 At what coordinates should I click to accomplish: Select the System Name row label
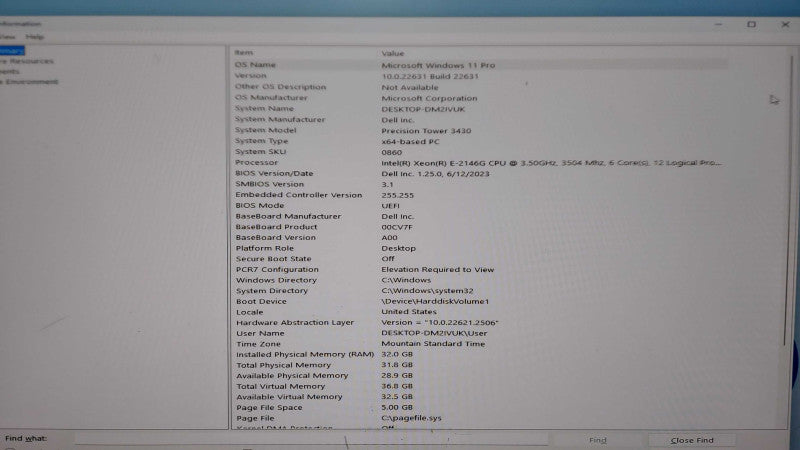point(264,108)
